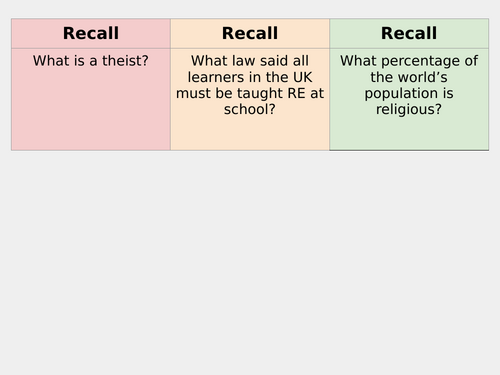Viewport: 500px width, 375px height.
Task: Click the word 'UK' in the orange cell
Action: (x=302, y=77)
